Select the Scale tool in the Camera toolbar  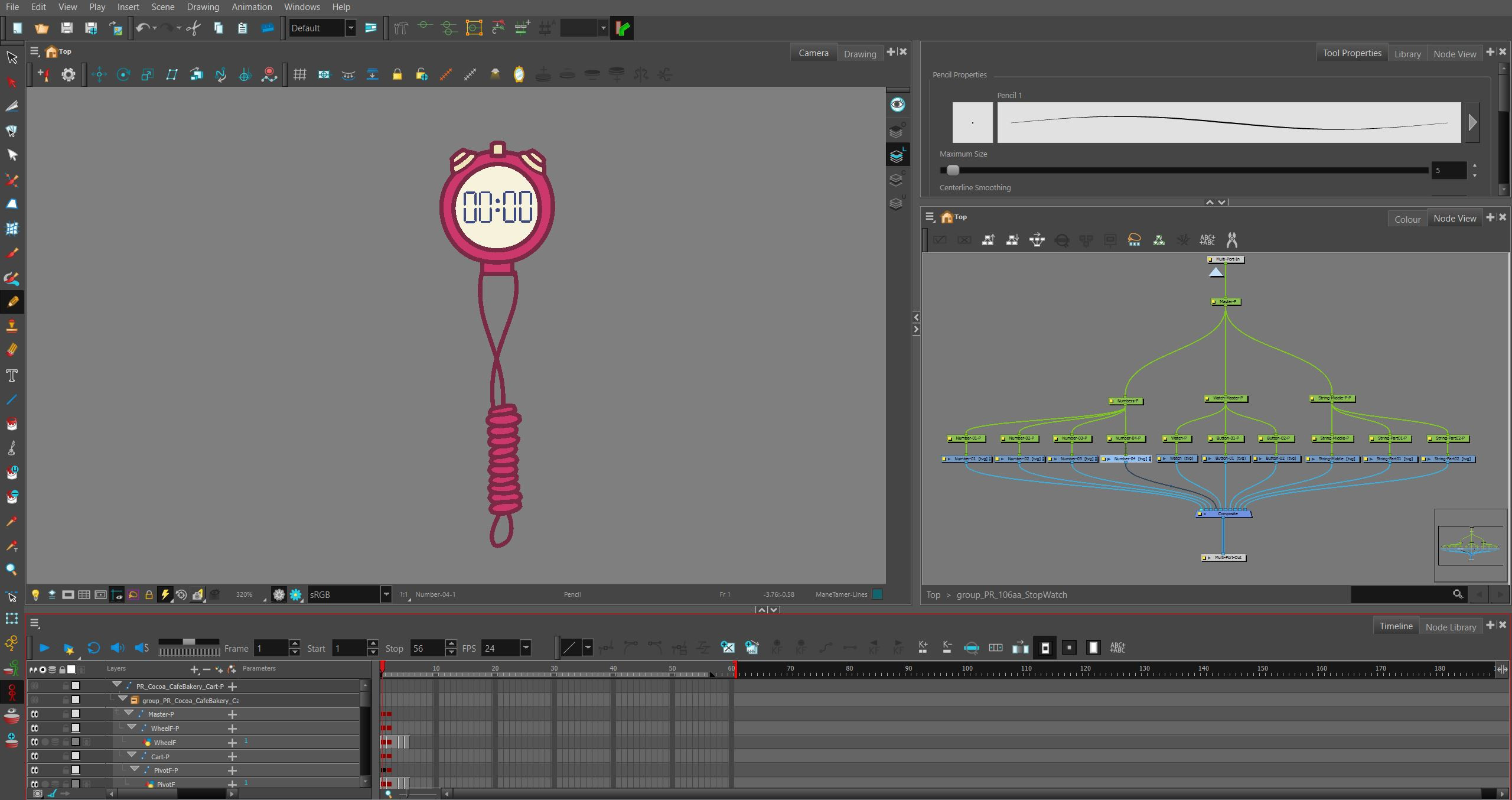[x=148, y=74]
